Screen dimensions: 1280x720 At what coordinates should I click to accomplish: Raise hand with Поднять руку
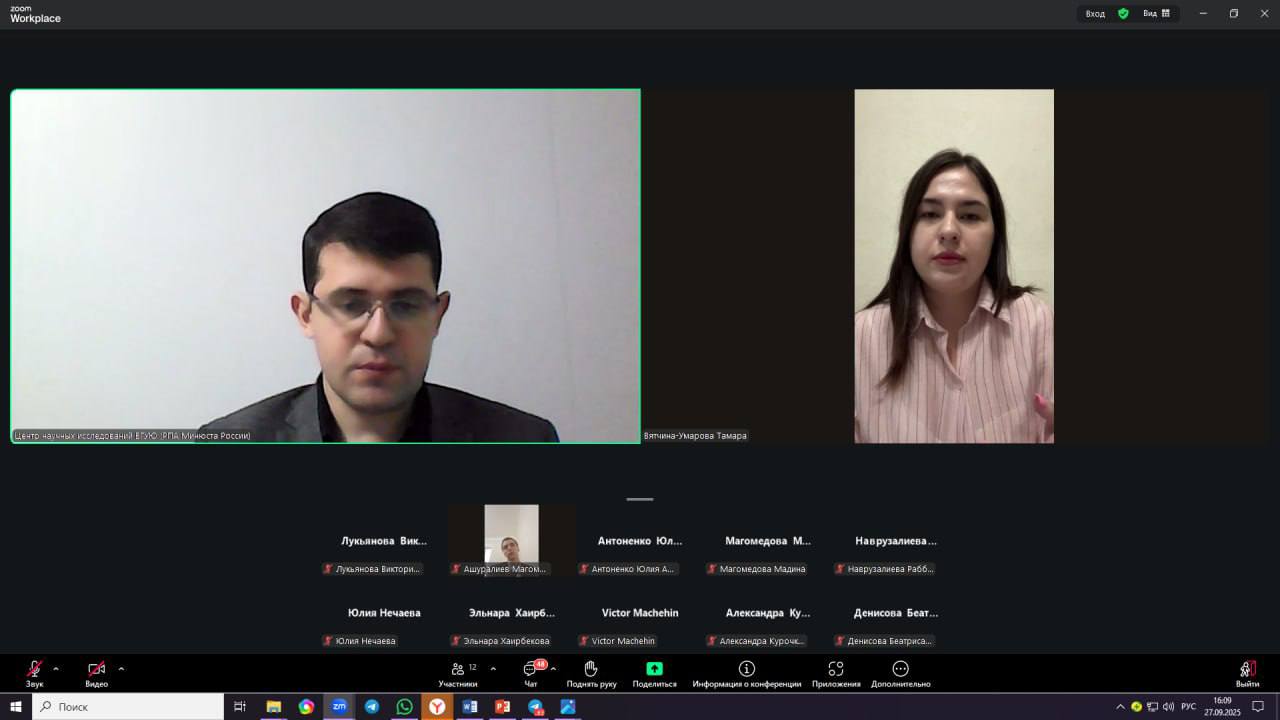point(591,672)
